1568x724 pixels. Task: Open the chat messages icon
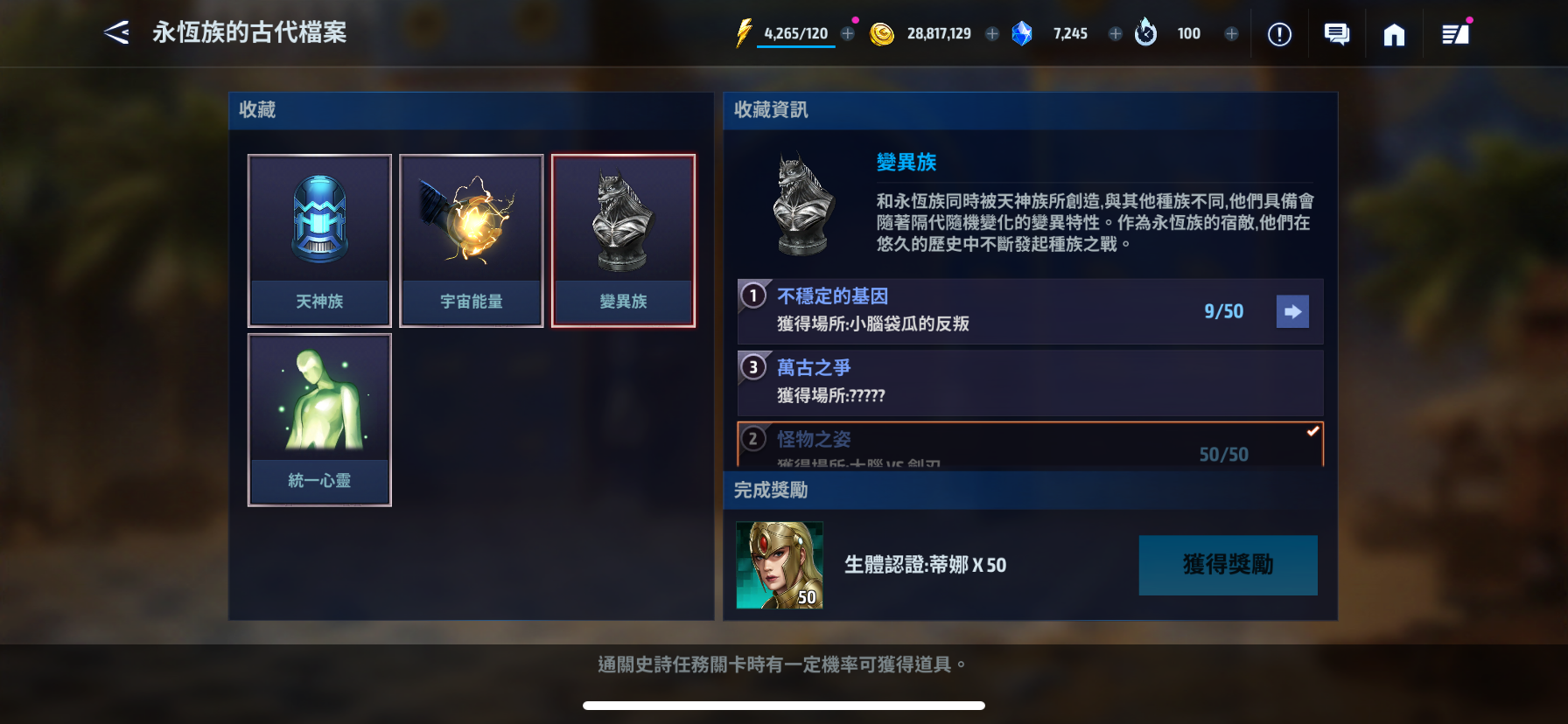(x=1336, y=34)
